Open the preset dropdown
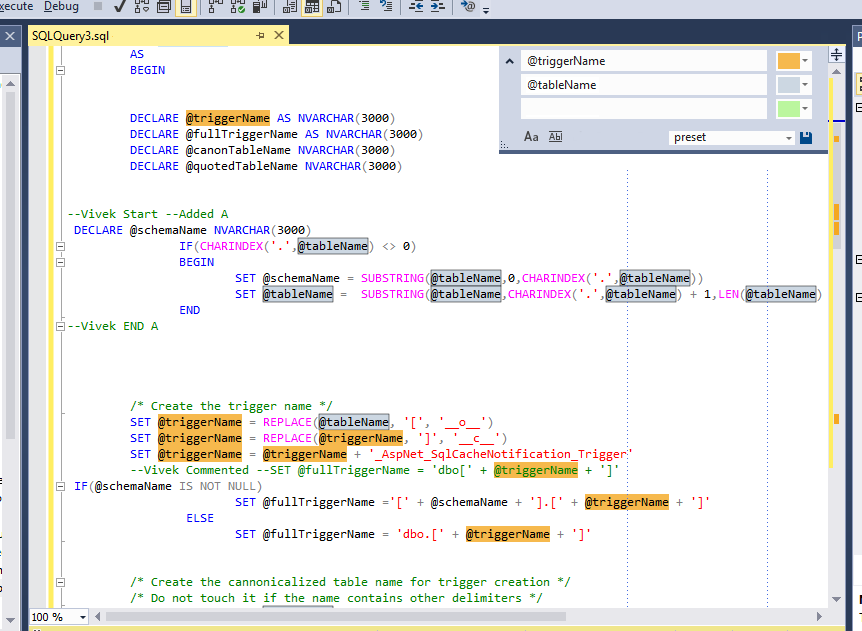This screenshot has height=631, width=862. [732, 137]
